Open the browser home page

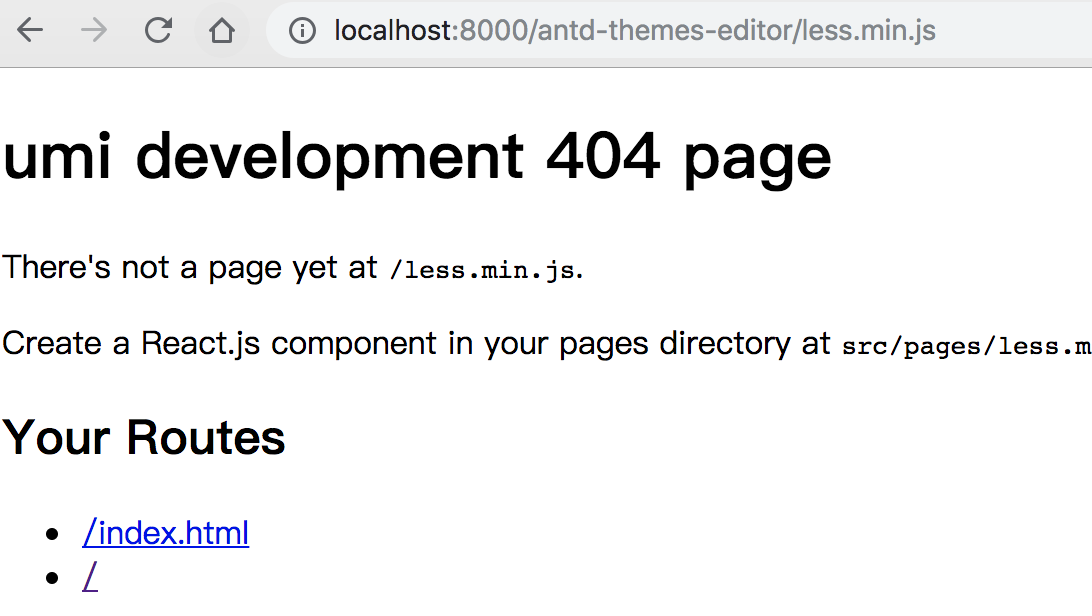click(222, 31)
